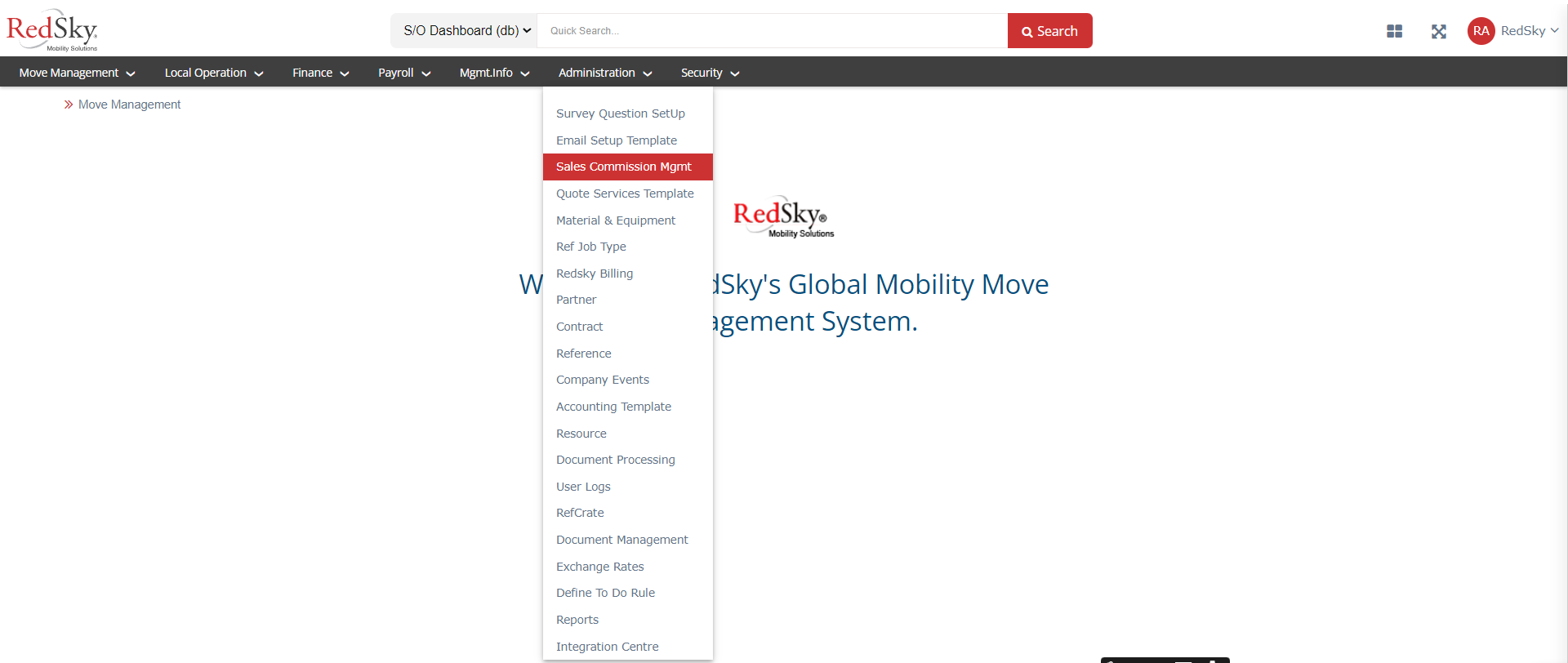Open the grid apps icon
Viewport: 1568px width, 663px height.
click(1394, 31)
